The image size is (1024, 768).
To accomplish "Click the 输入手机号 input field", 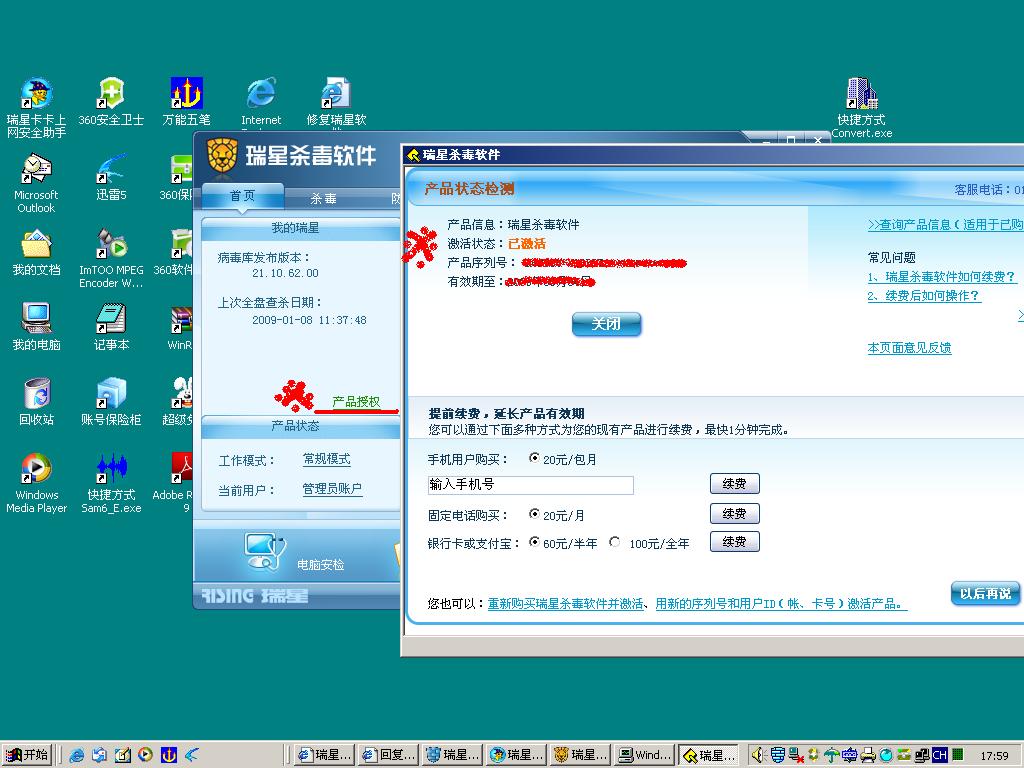I will [x=530, y=485].
